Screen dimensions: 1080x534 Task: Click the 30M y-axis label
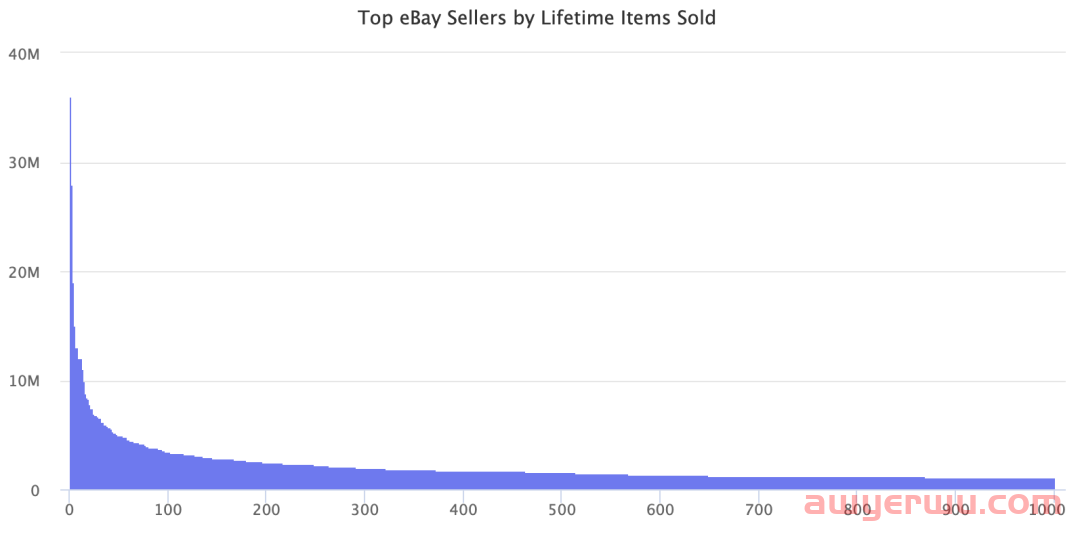[22, 163]
